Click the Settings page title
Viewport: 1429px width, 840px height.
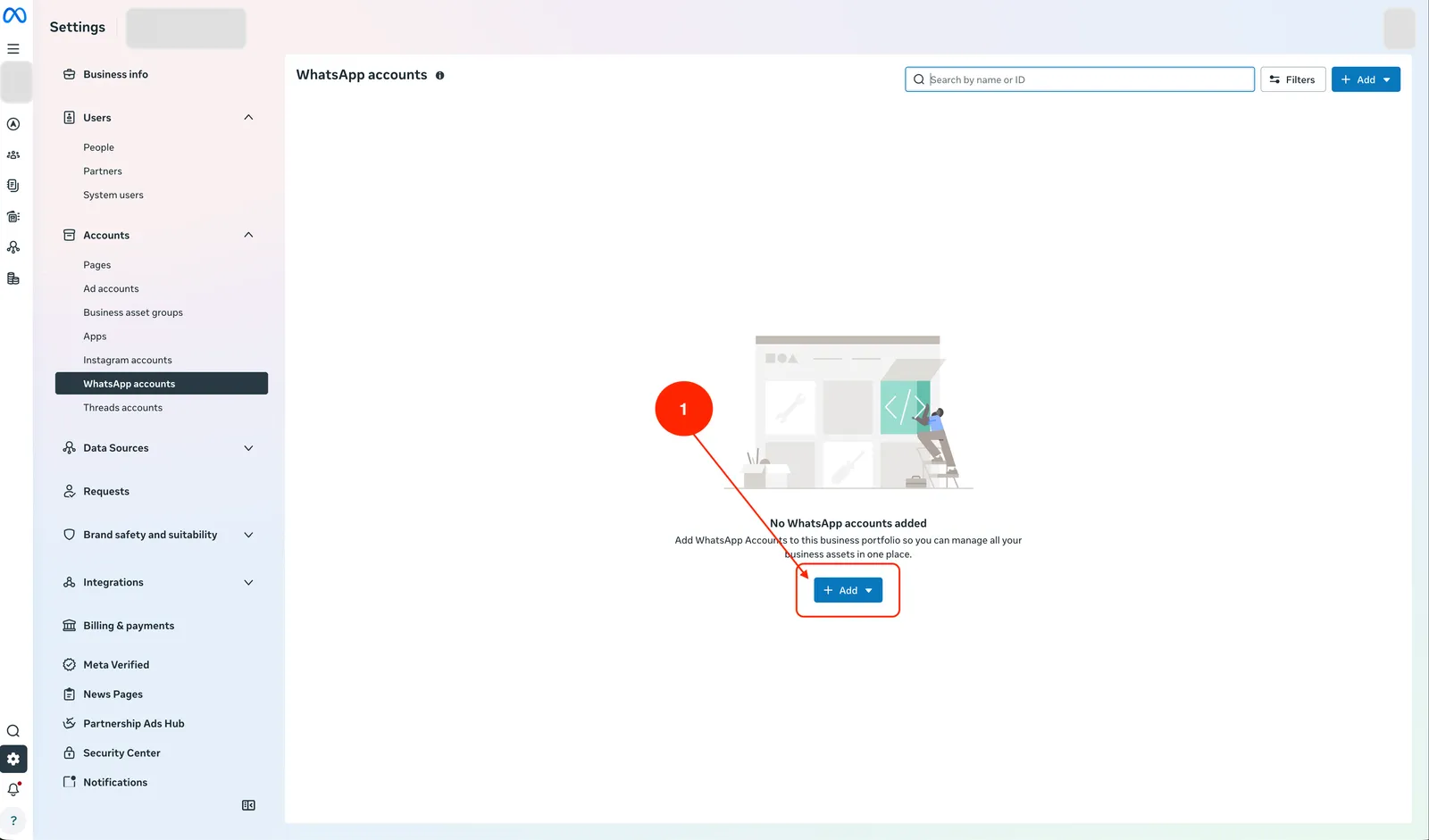78,27
